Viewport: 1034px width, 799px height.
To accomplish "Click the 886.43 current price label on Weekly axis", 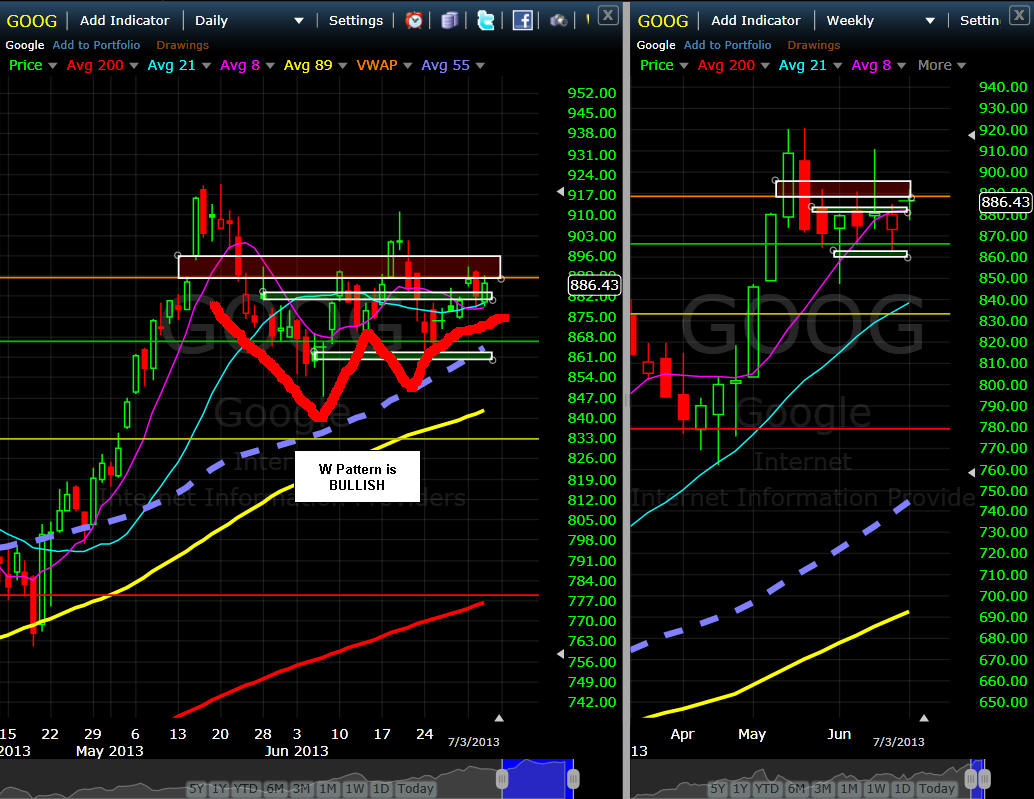I will 1005,202.
